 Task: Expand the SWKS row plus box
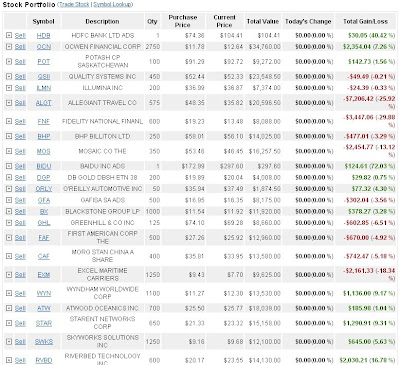tap(9, 342)
